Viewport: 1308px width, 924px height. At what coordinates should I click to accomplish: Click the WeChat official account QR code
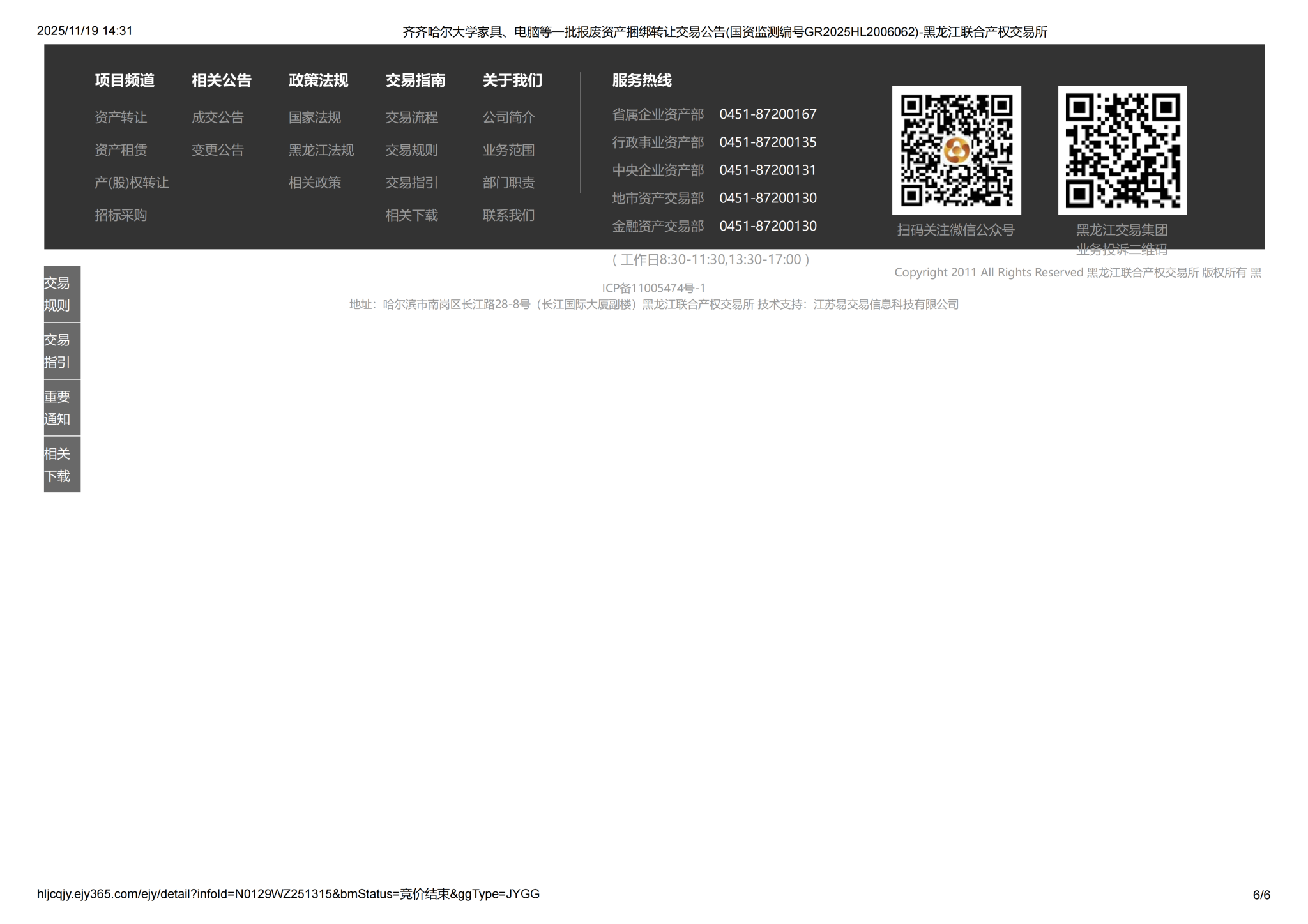[x=956, y=150]
